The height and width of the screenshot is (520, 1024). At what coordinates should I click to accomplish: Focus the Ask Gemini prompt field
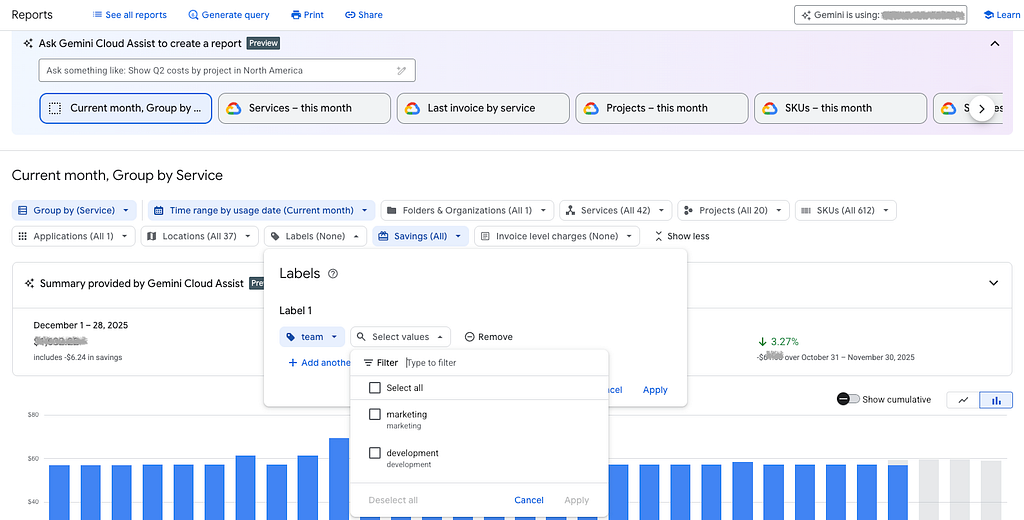click(227, 71)
